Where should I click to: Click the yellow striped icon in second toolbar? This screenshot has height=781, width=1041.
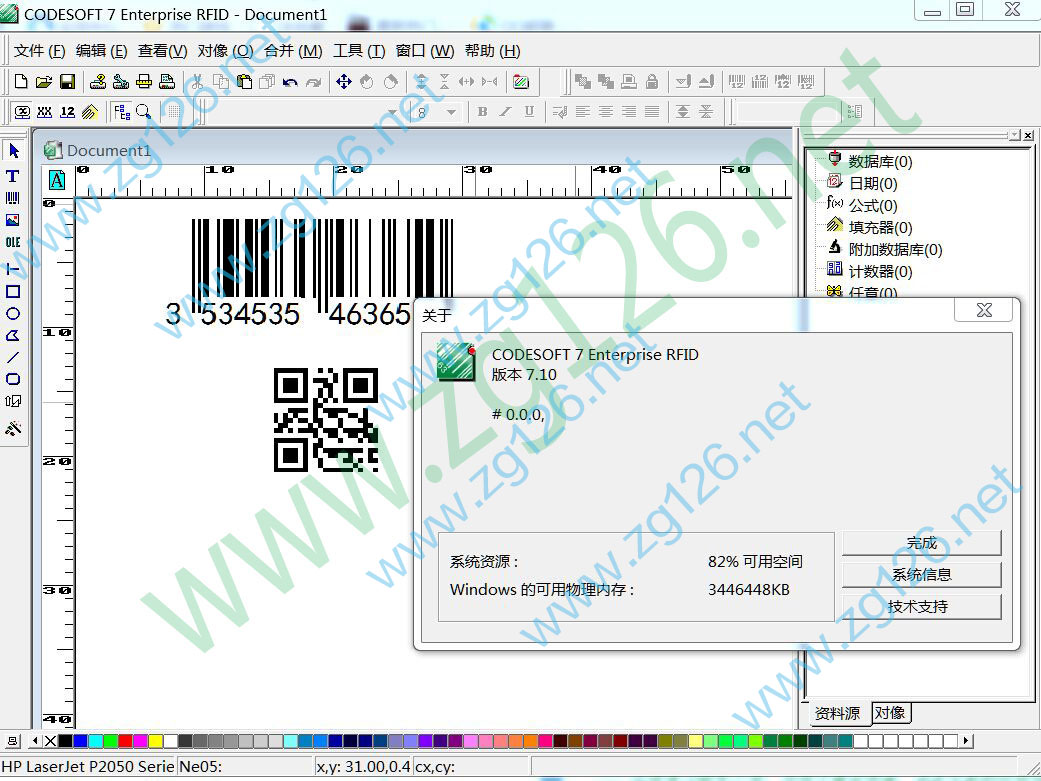tap(90, 112)
